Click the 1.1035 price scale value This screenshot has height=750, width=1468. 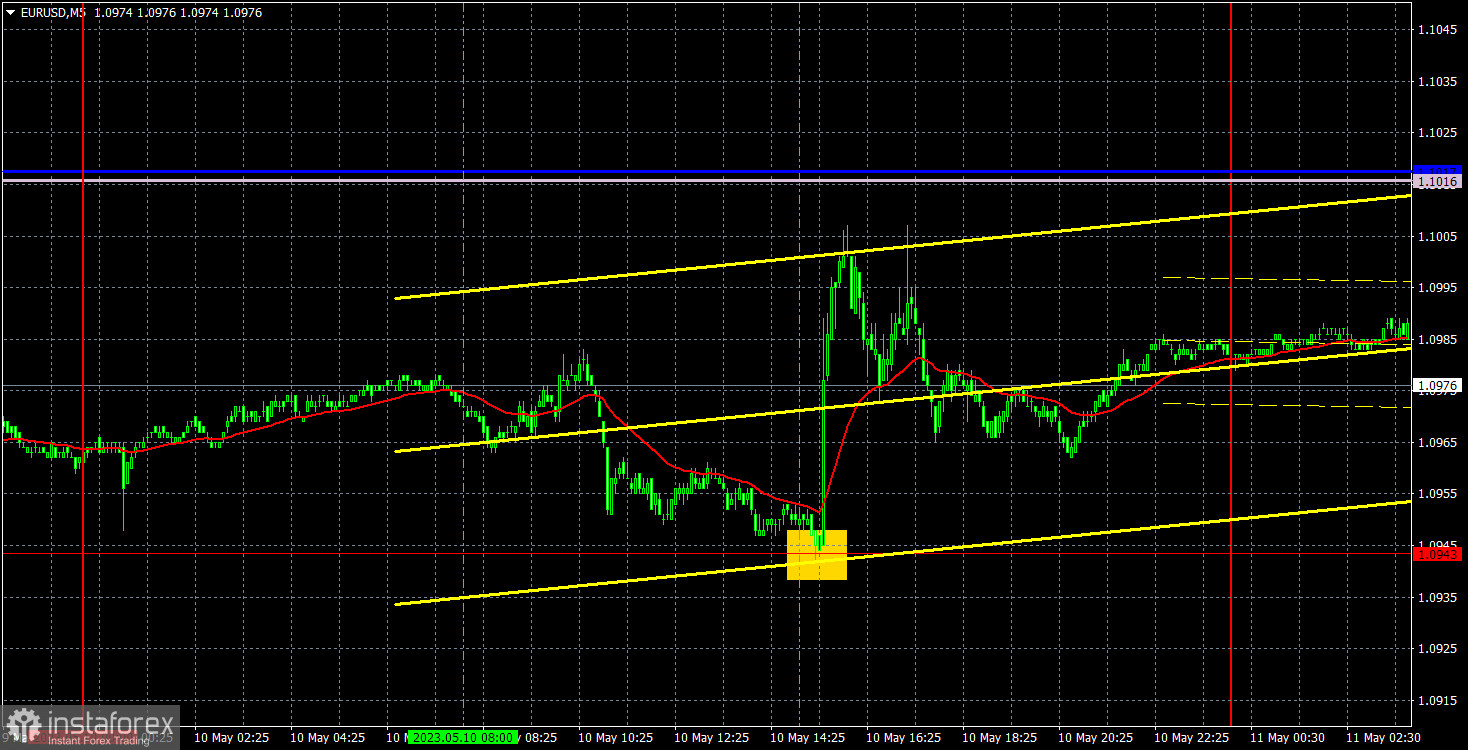click(x=1437, y=81)
